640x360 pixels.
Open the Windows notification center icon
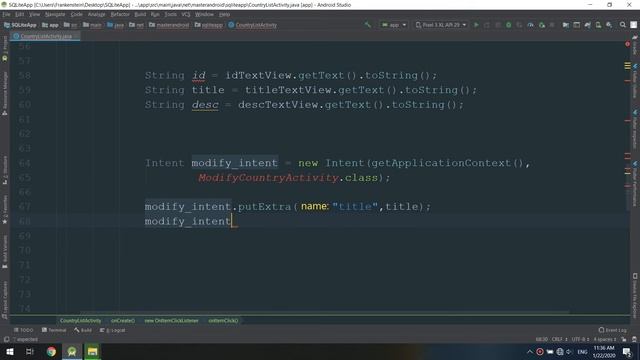coord(627,351)
